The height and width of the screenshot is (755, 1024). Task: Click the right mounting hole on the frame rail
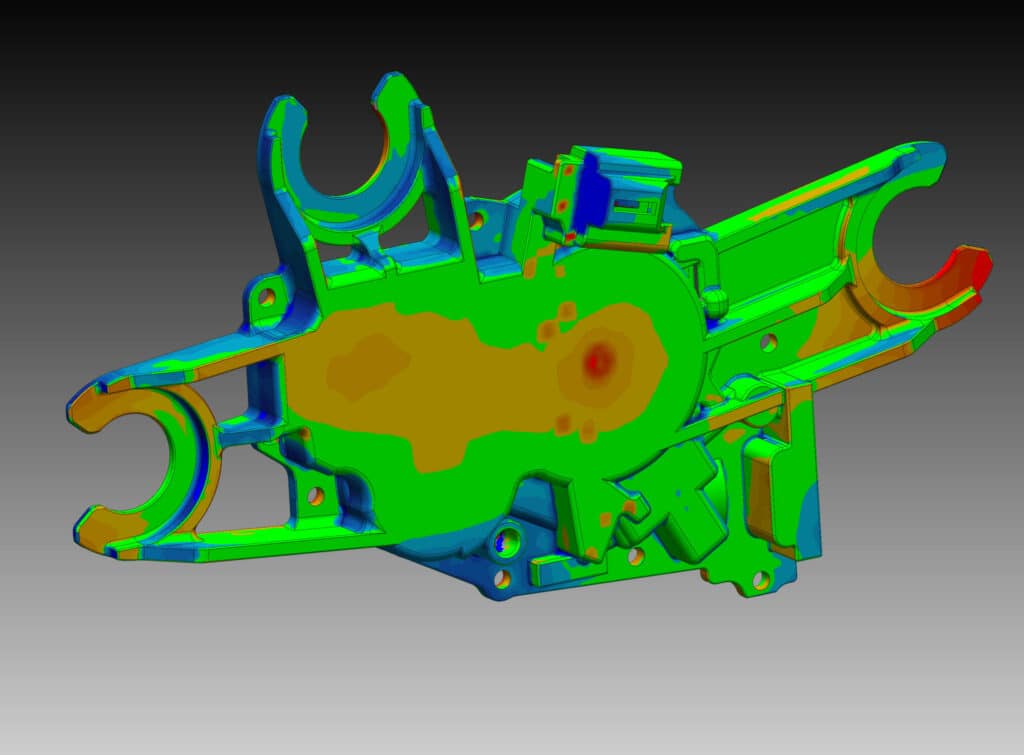770,341
